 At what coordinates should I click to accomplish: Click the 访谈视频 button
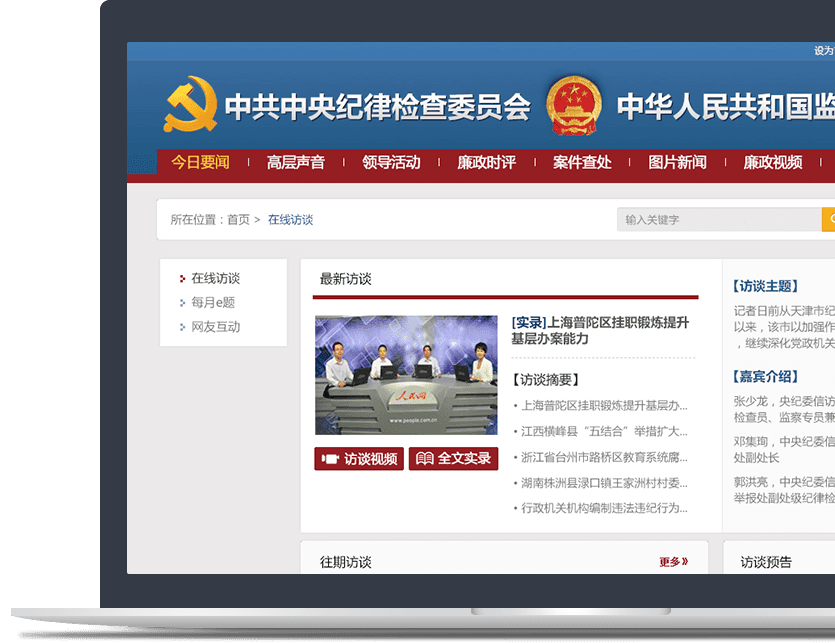[358, 458]
